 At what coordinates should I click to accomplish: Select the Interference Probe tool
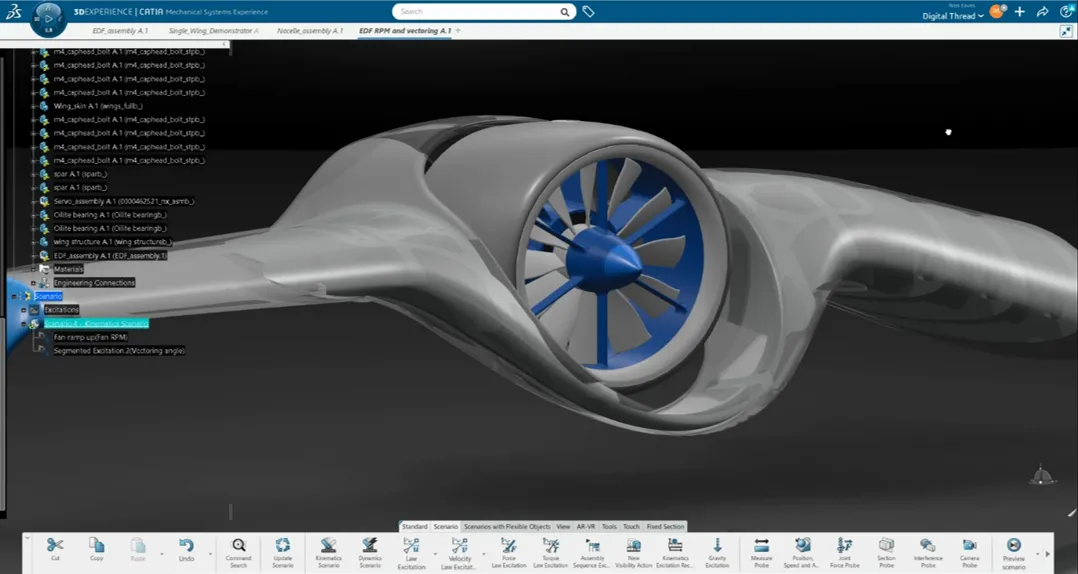pyautogui.click(x=928, y=553)
